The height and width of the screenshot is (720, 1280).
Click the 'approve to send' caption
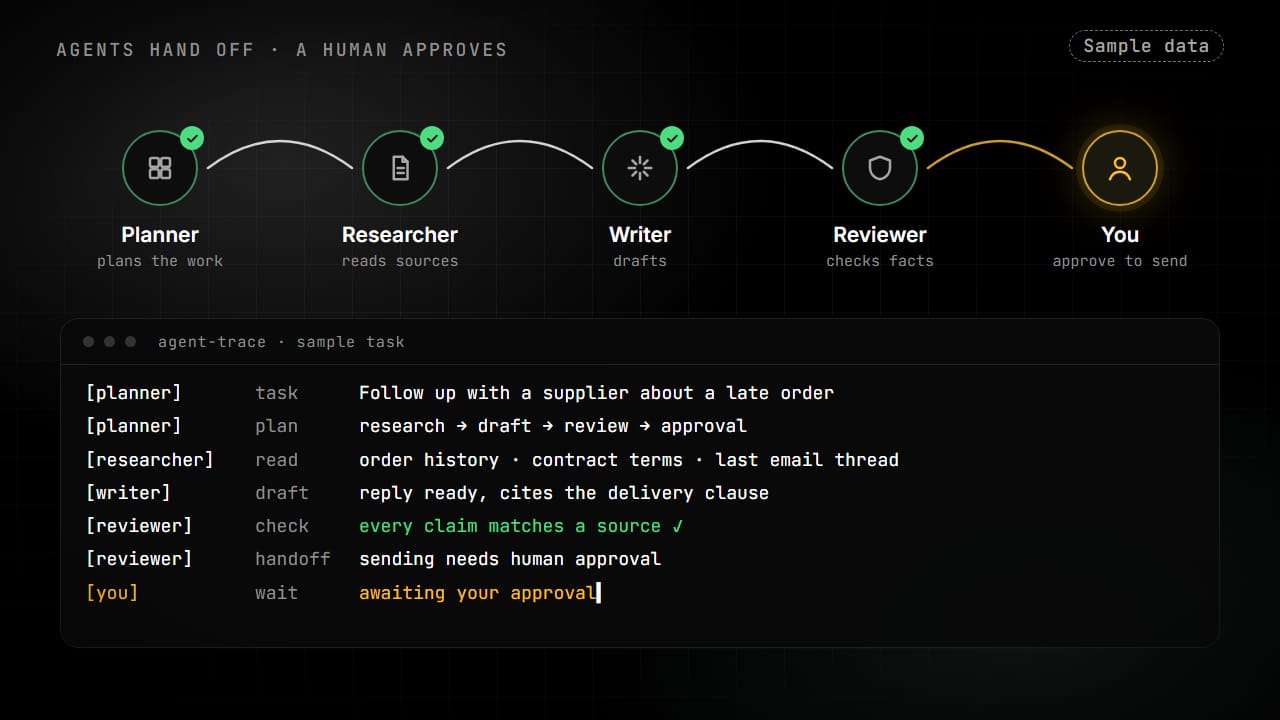tap(1120, 261)
